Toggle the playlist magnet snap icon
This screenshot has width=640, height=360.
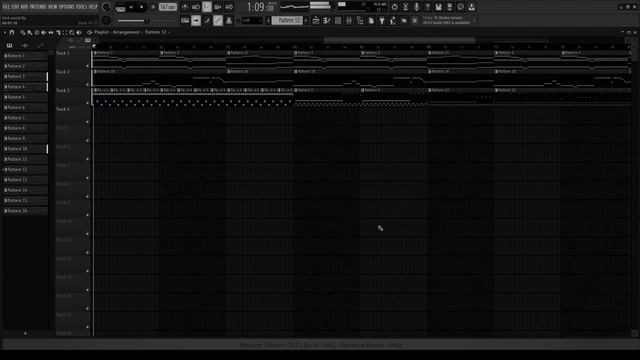[12, 32]
